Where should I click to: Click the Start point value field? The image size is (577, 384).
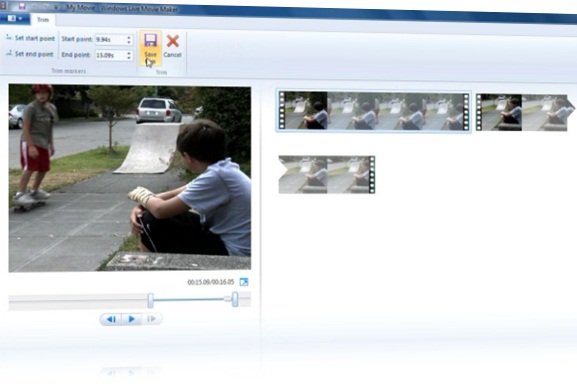coord(110,39)
